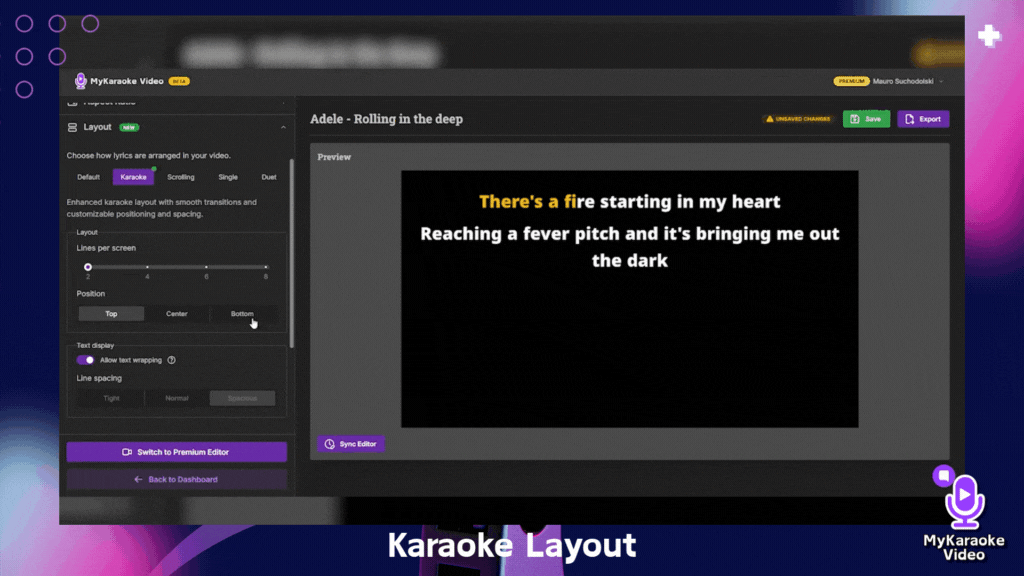Click the Adele - Rolling in the deep title

pos(387,119)
